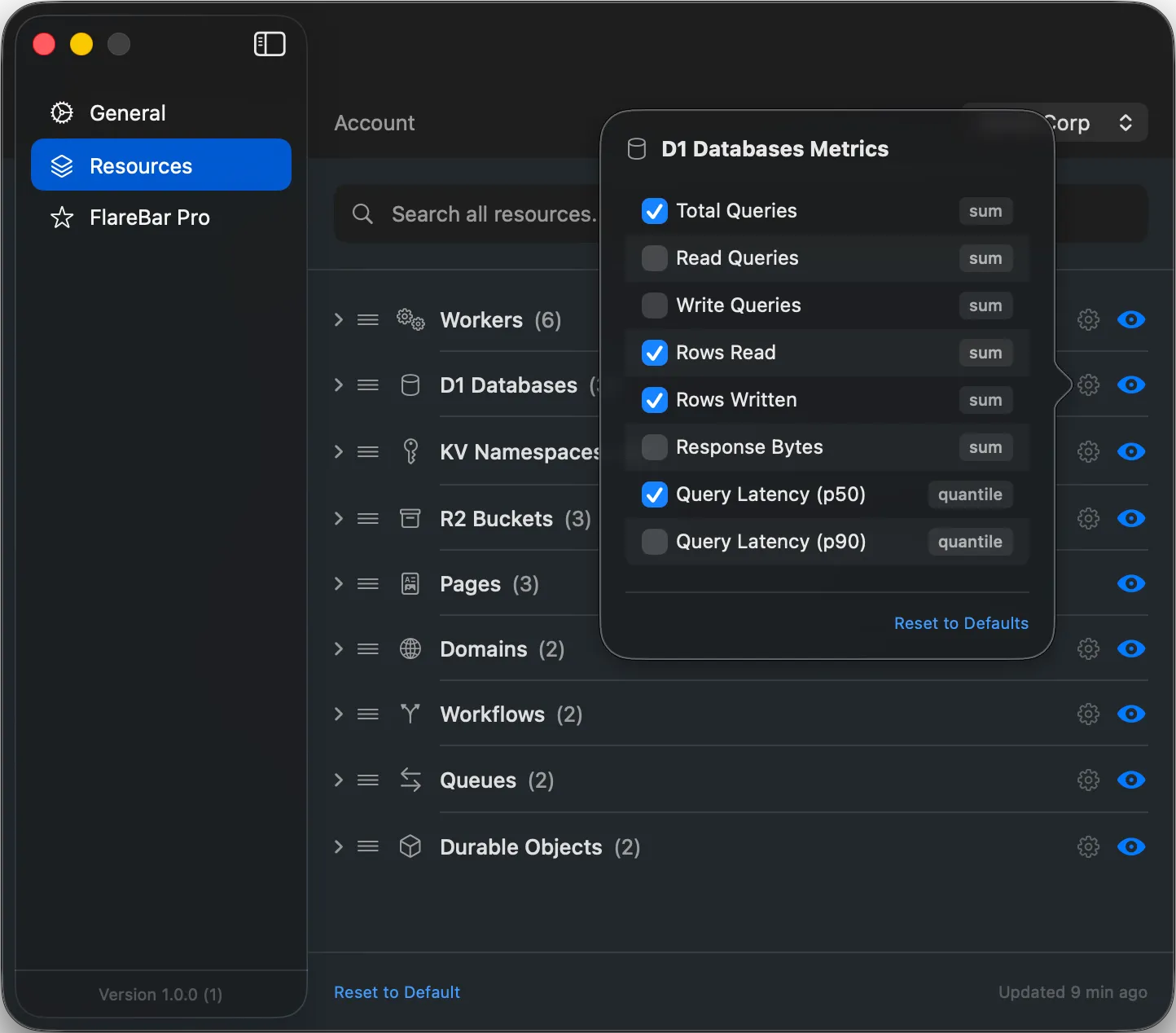The width and height of the screenshot is (1176, 1033).
Task: Open the FlareBar Pro tab
Action: (x=161, y=218)
